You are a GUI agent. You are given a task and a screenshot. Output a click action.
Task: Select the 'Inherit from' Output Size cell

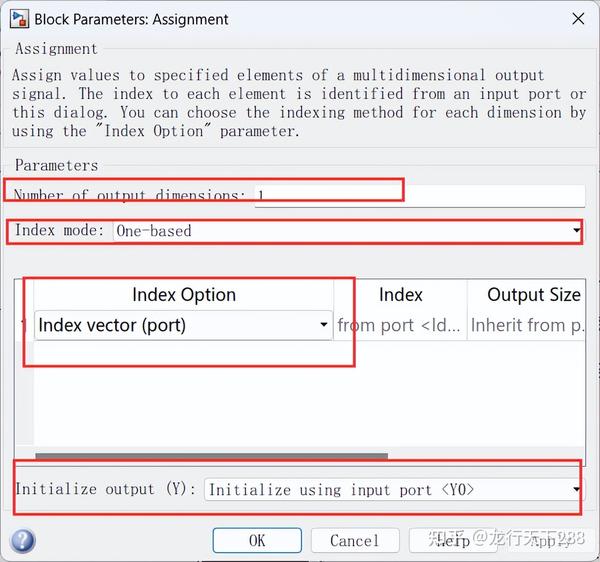526,325
